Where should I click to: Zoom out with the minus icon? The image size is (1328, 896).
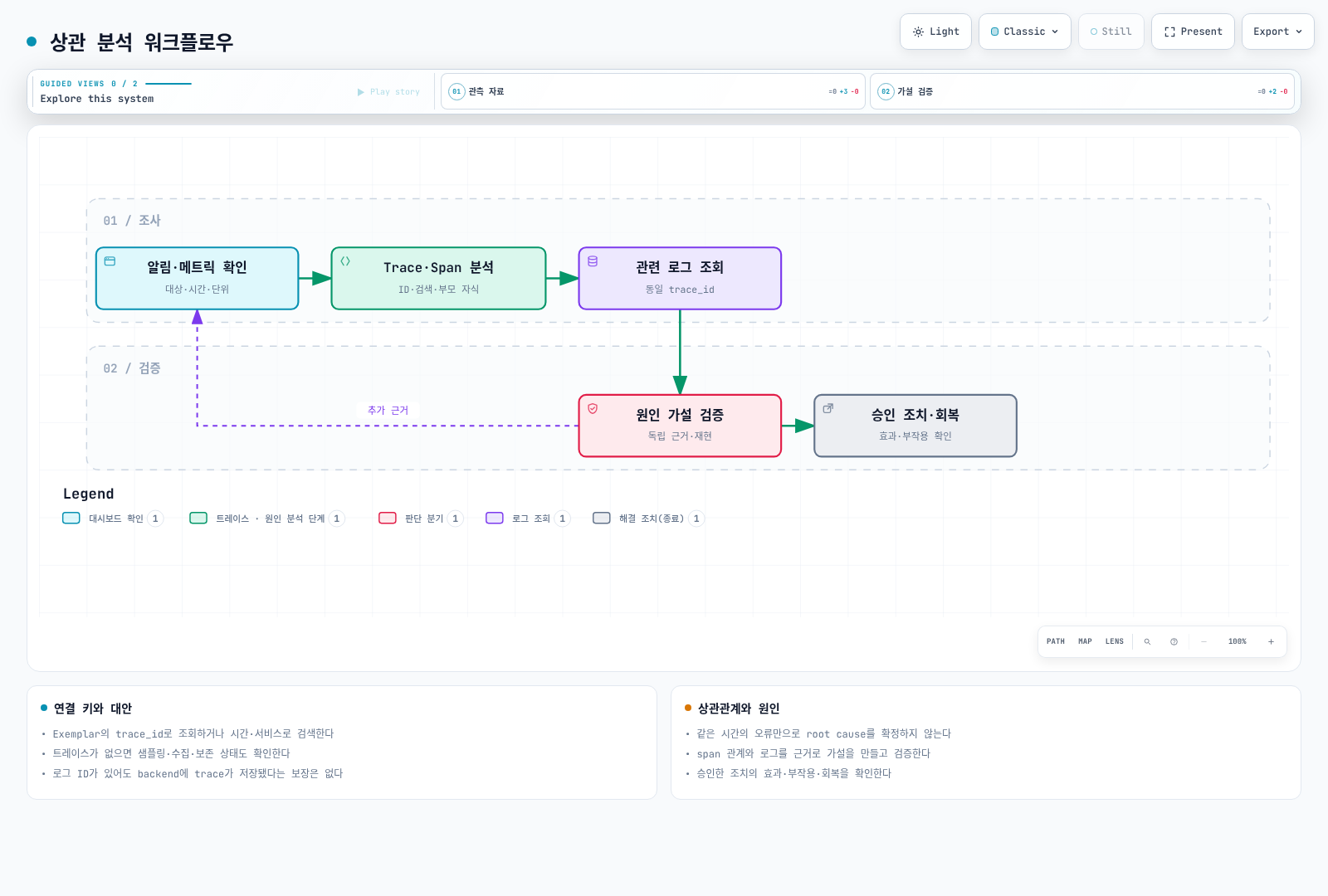coord(1203,641)
